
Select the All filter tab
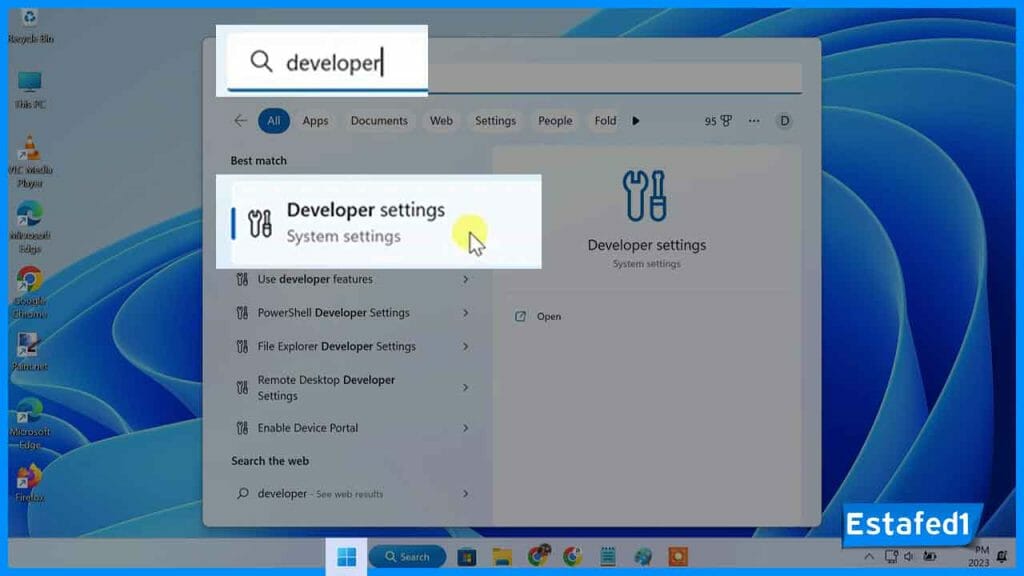[274, 121]
